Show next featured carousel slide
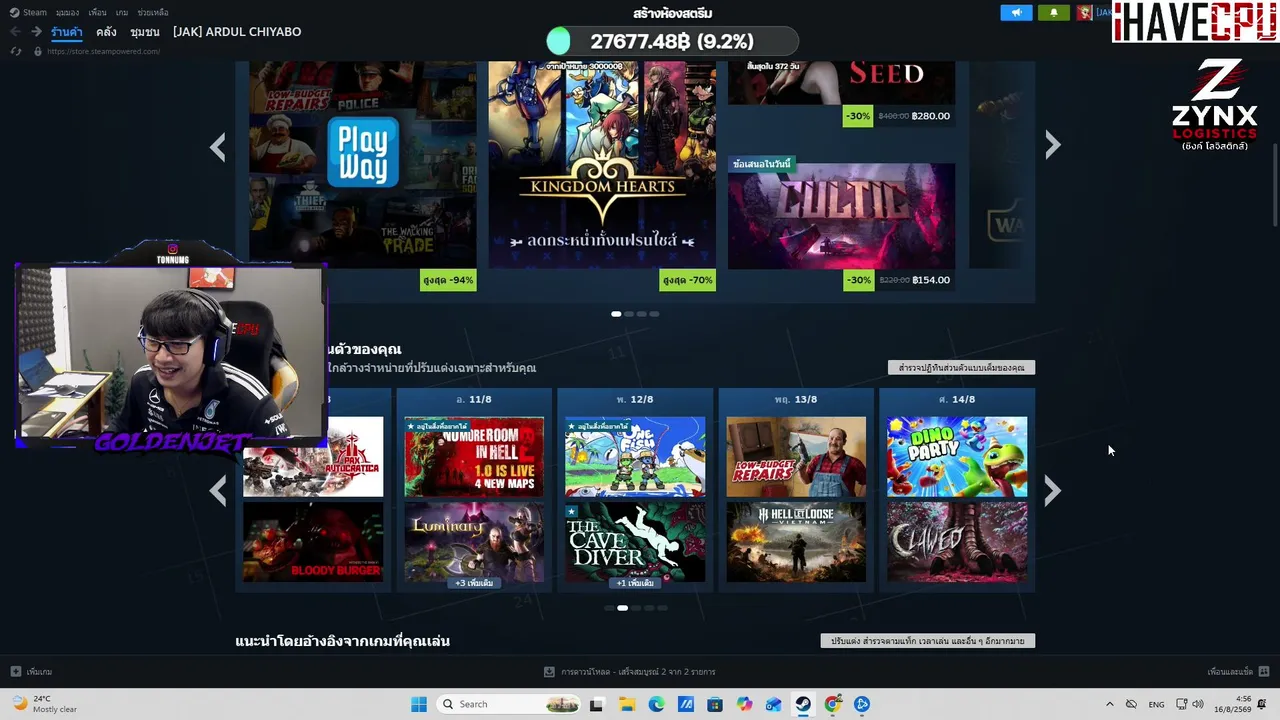1280x720 pixels. pyautogui.click(x=1052, y=146)
